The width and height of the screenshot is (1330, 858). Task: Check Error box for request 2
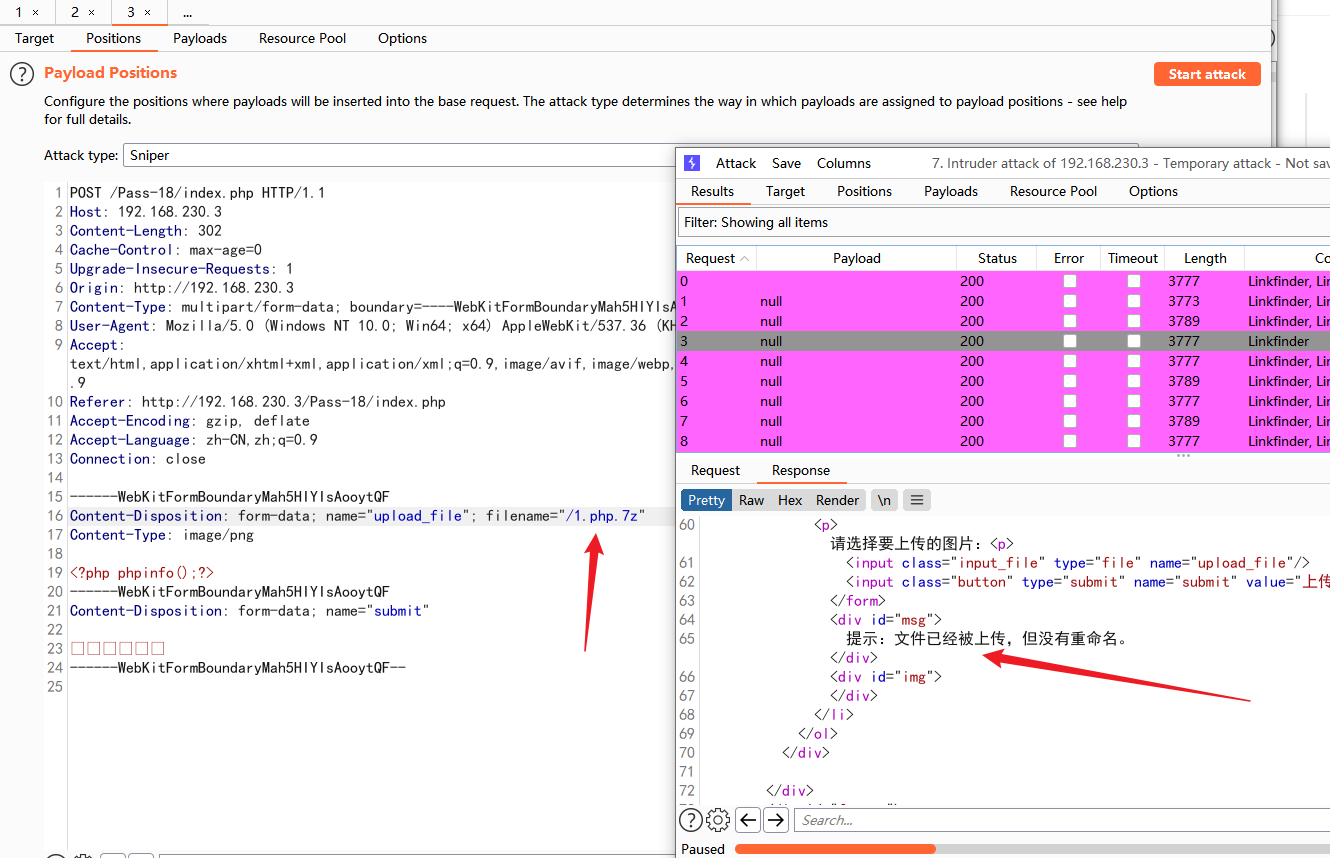[x=1069, y=321]
